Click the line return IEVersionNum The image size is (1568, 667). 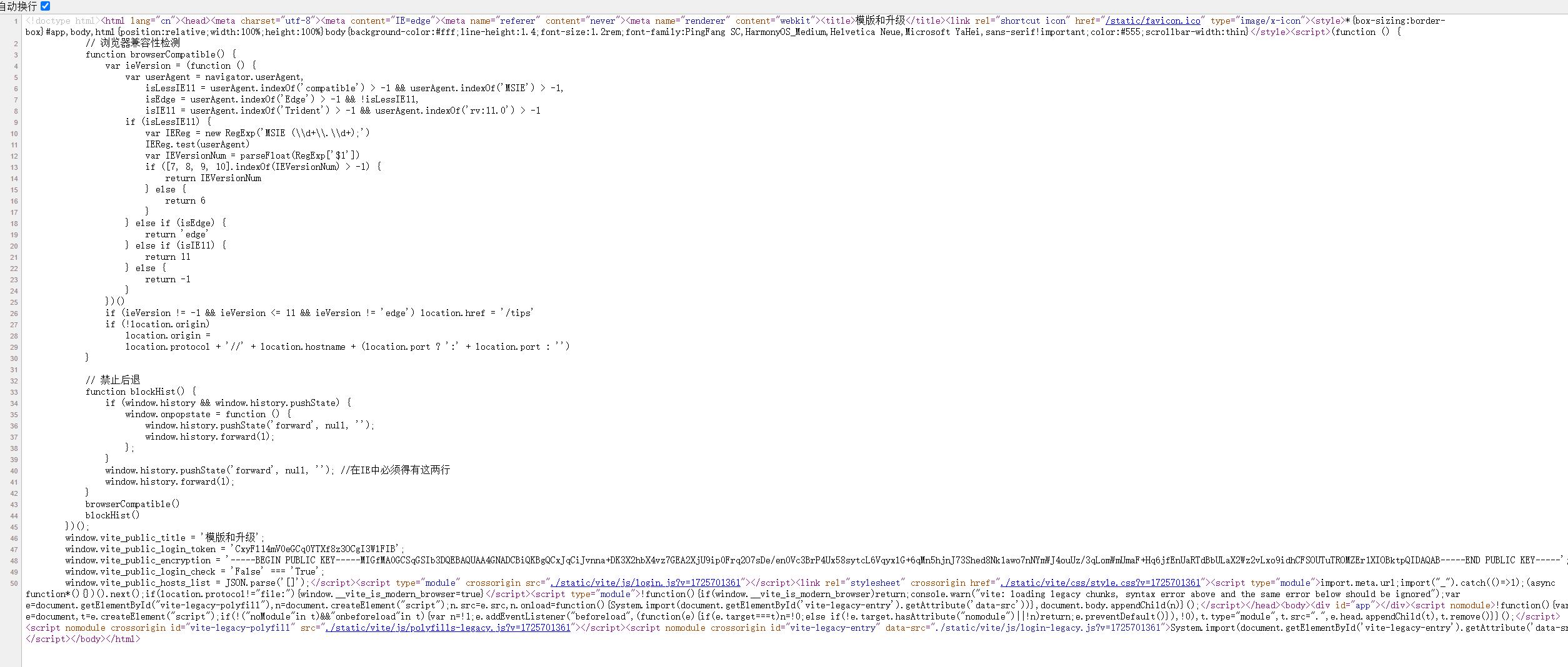(213, 178)
